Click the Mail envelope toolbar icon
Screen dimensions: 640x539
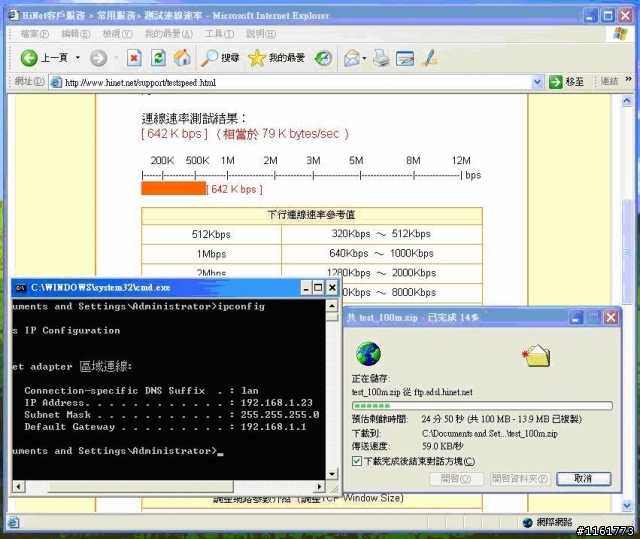351,58
